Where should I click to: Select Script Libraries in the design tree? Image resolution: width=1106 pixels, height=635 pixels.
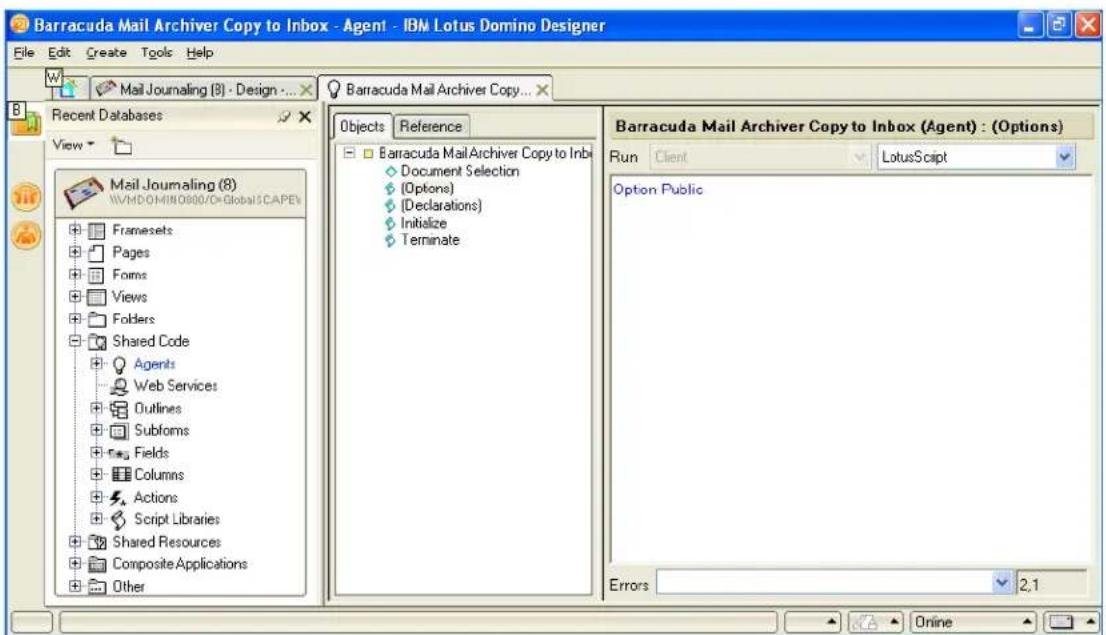tap(177, 519)
